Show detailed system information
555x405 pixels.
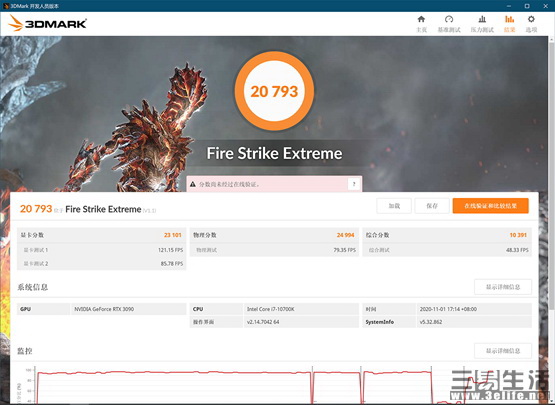coord(503,287)
